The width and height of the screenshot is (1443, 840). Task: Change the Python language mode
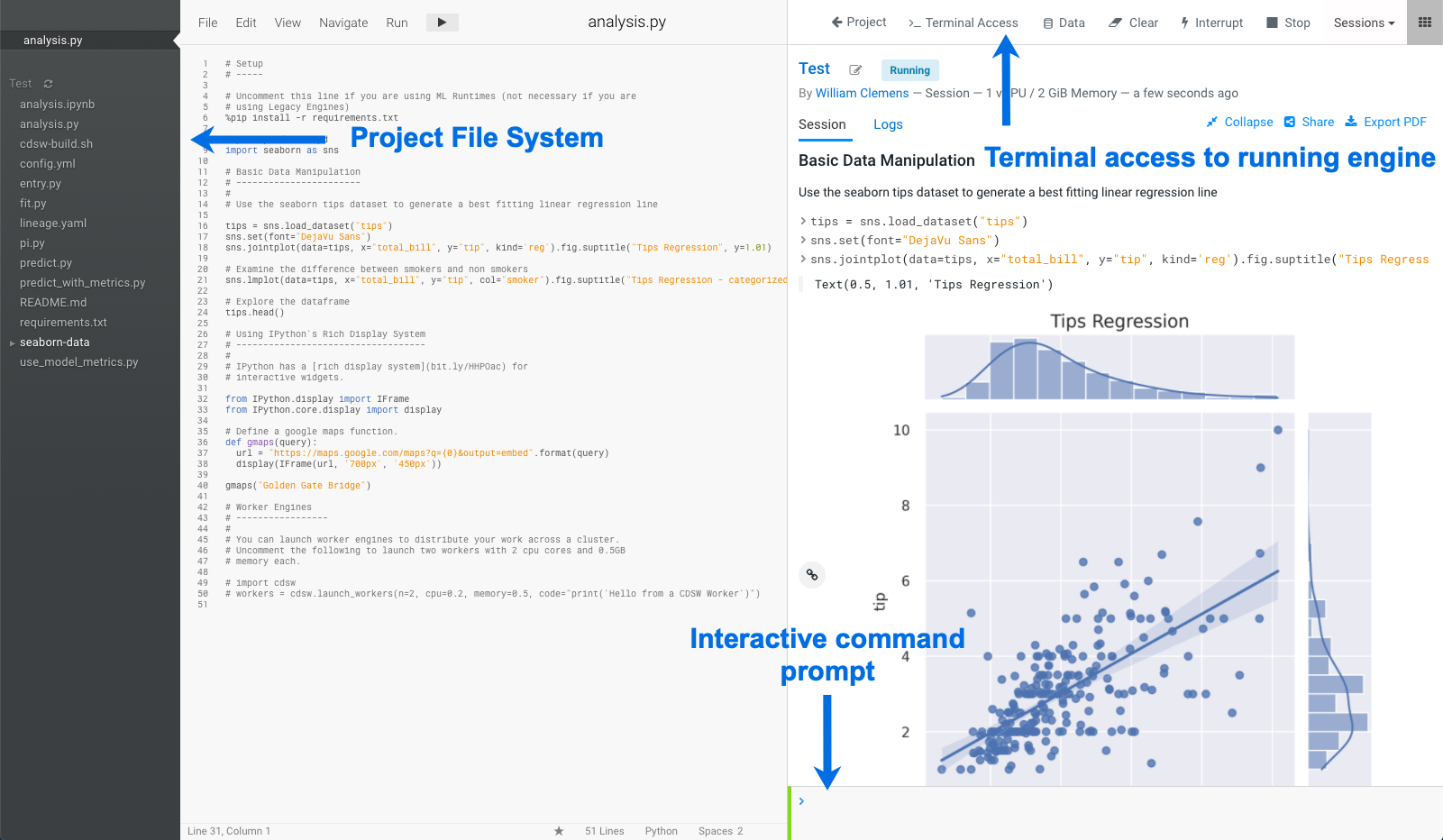tap(661, 831)
